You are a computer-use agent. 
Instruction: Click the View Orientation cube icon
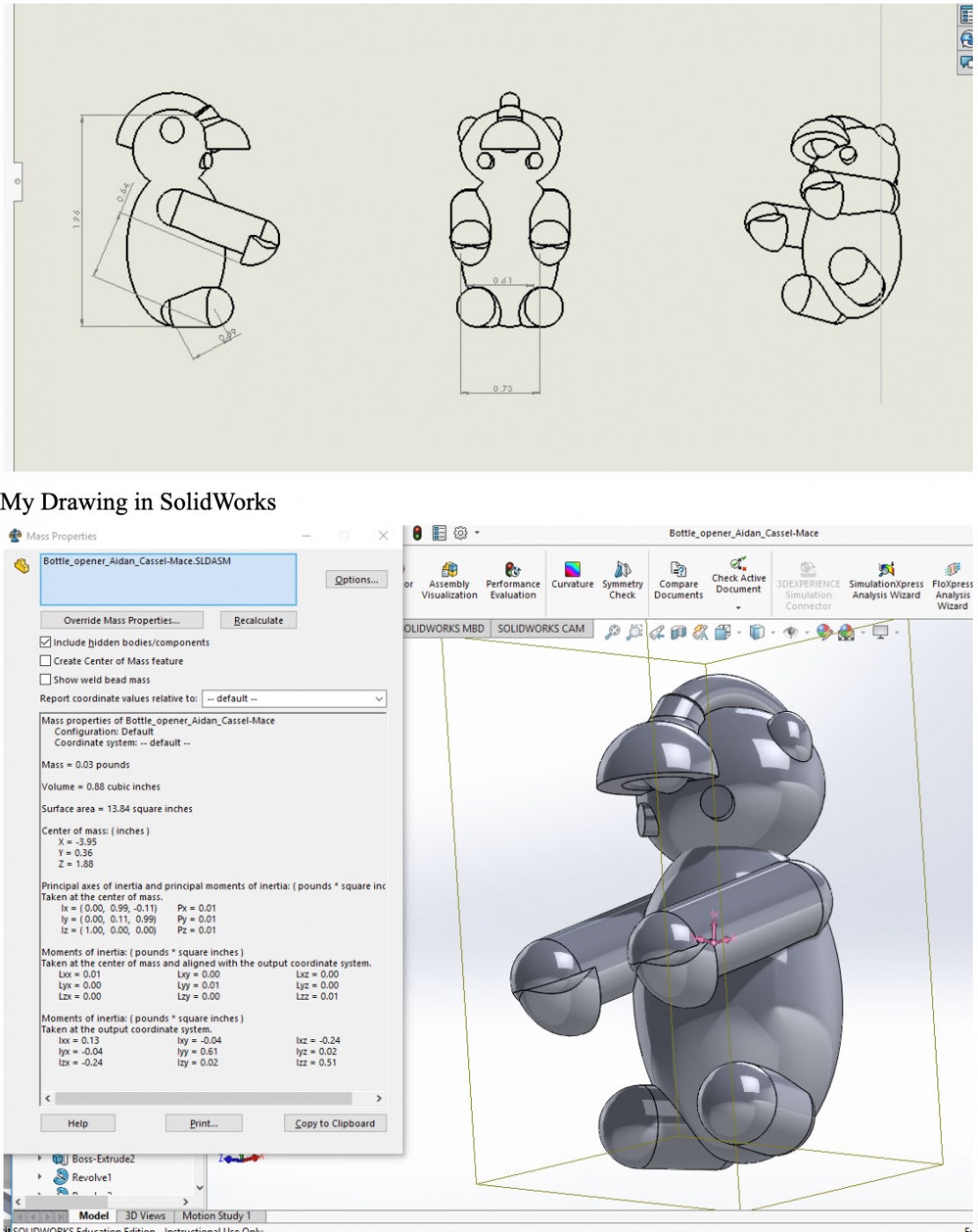[723, 632]
